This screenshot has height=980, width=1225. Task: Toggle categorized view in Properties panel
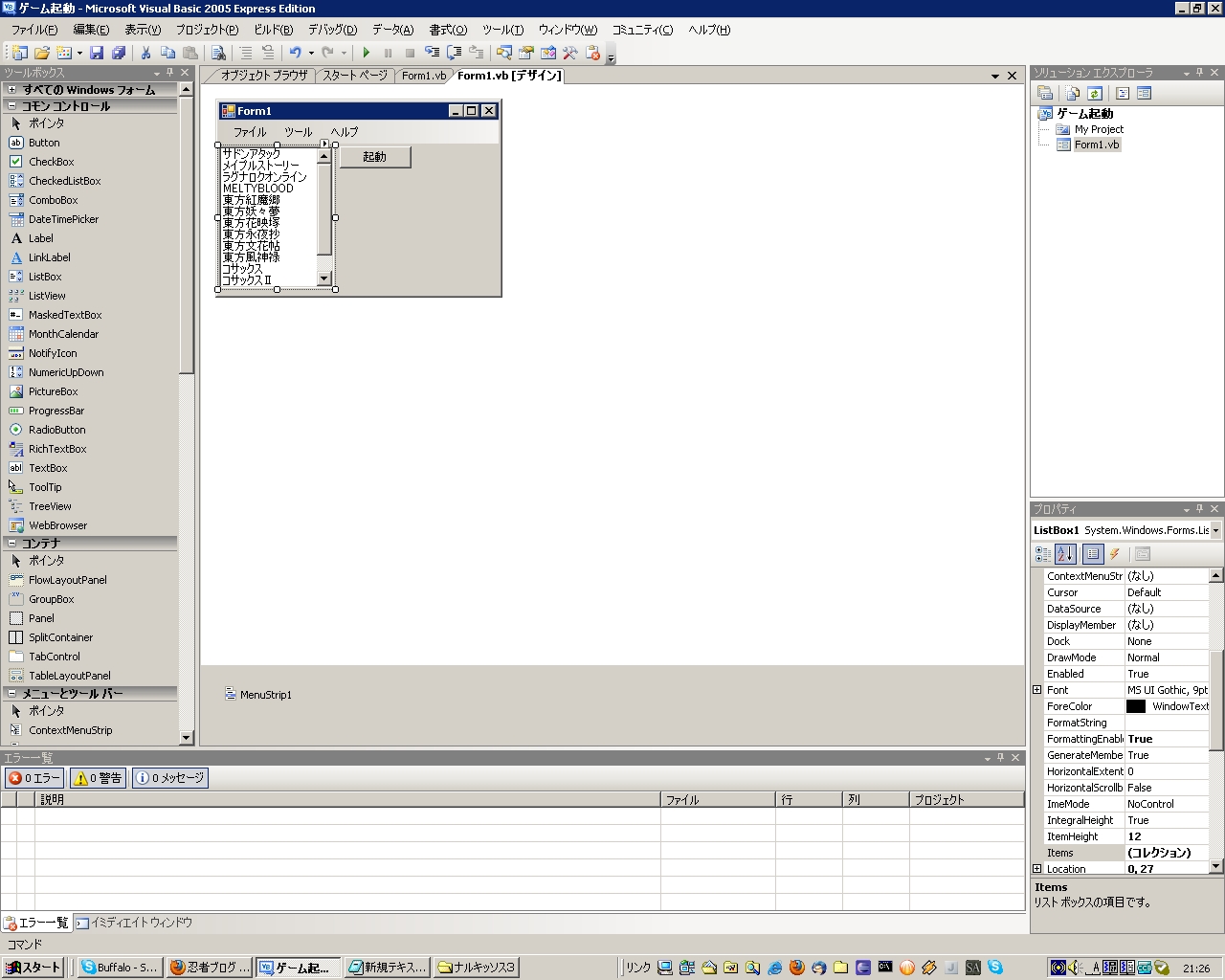coord(1043,554)
